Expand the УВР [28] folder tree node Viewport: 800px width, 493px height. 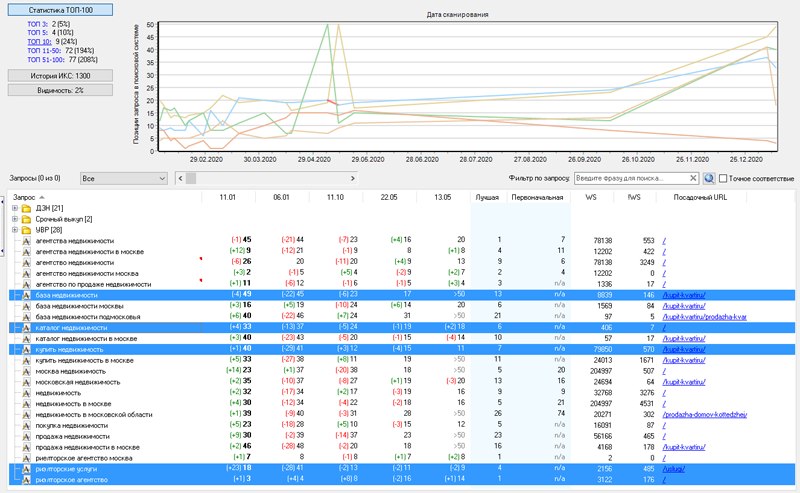pyautogui.click(x=14, y=230)
